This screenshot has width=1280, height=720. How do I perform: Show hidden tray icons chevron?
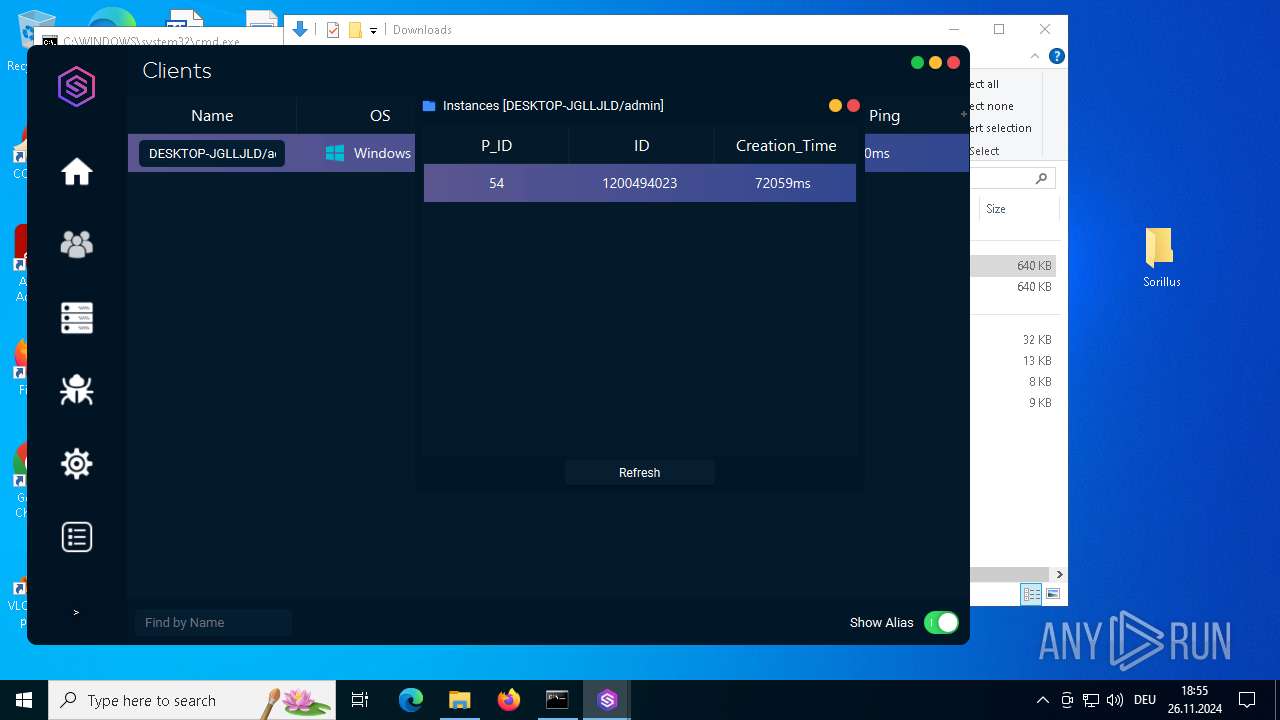(x=1042, y=700)
